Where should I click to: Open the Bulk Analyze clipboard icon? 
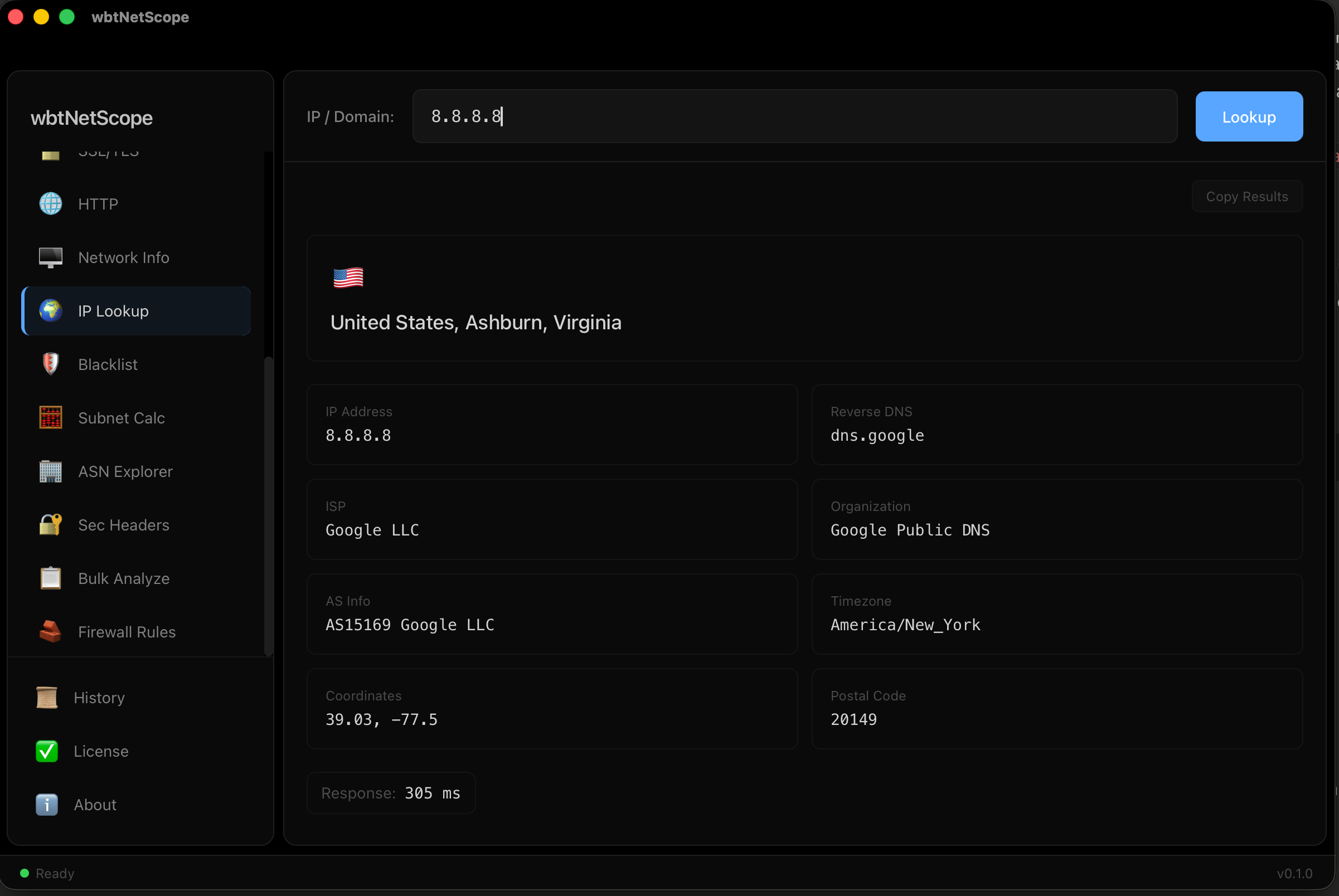point(50,578)
